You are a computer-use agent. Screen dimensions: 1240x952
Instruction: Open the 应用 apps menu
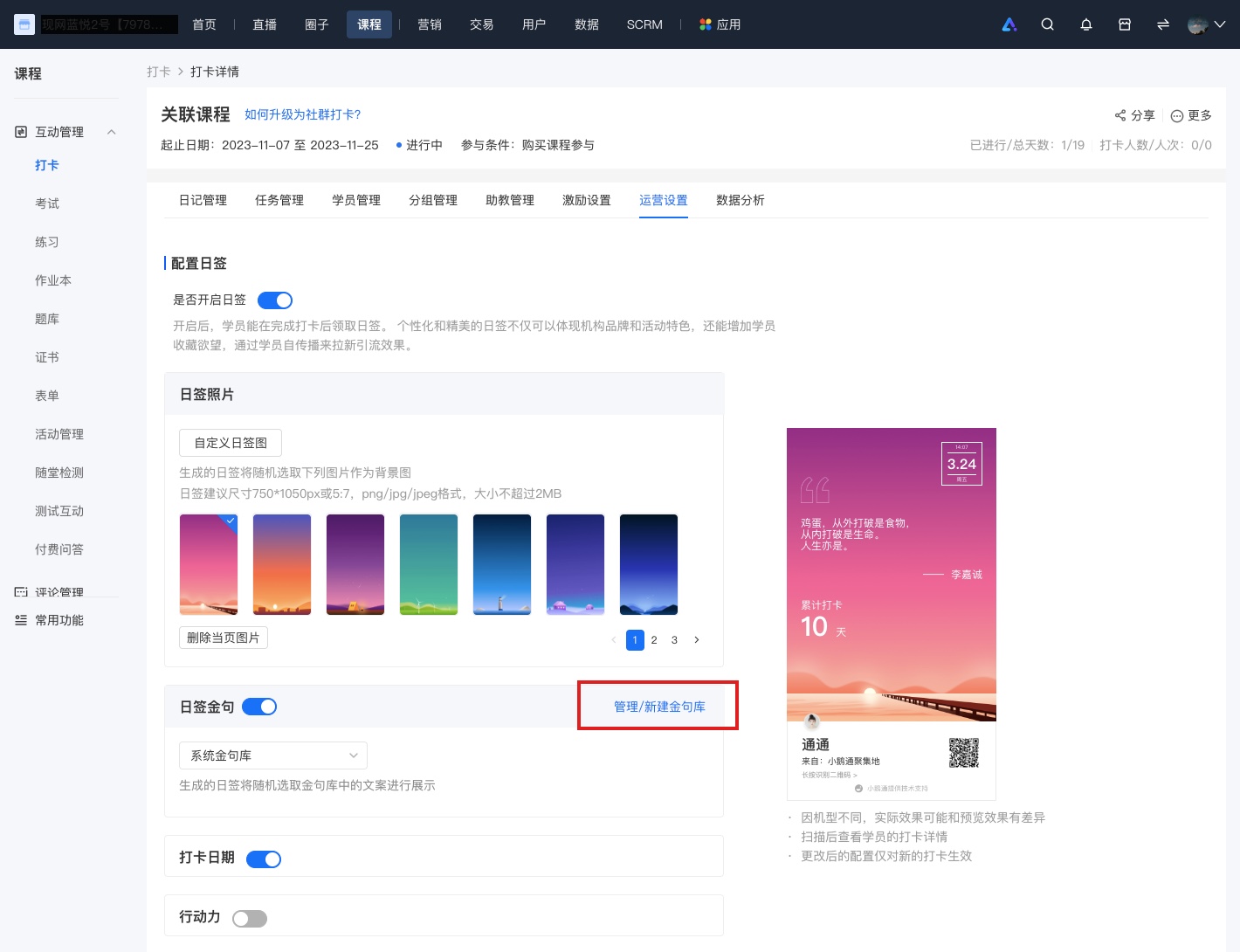pos(720,24)
